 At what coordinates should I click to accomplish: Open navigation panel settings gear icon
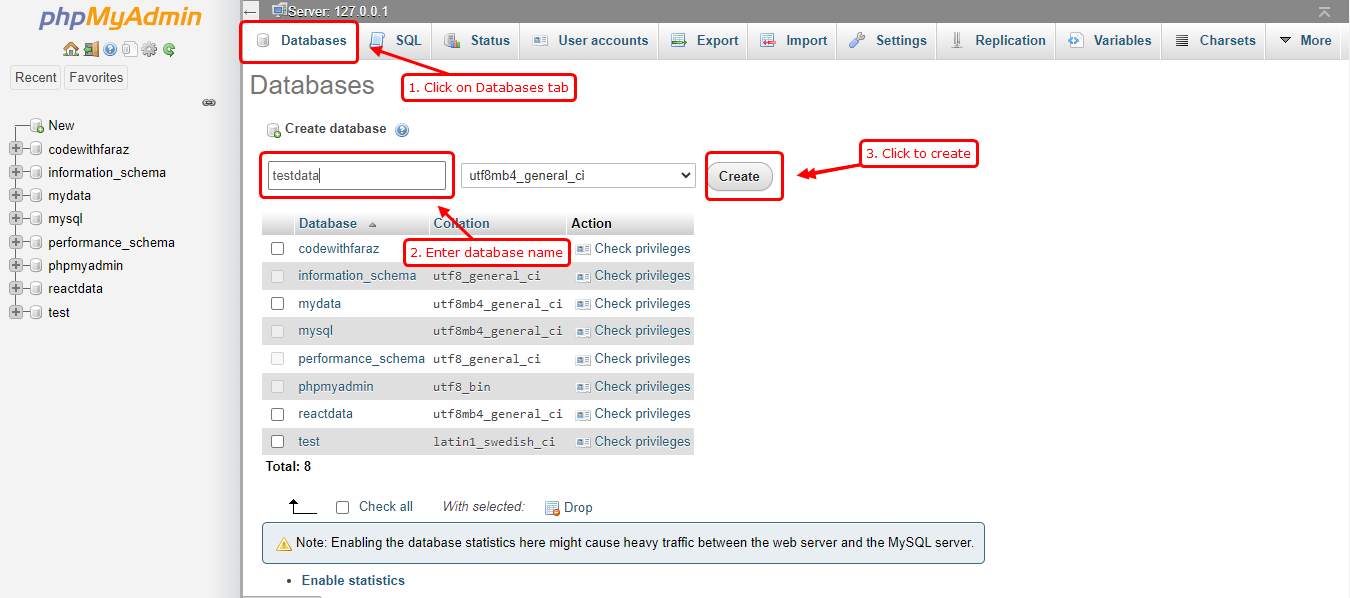pos(149,49)
